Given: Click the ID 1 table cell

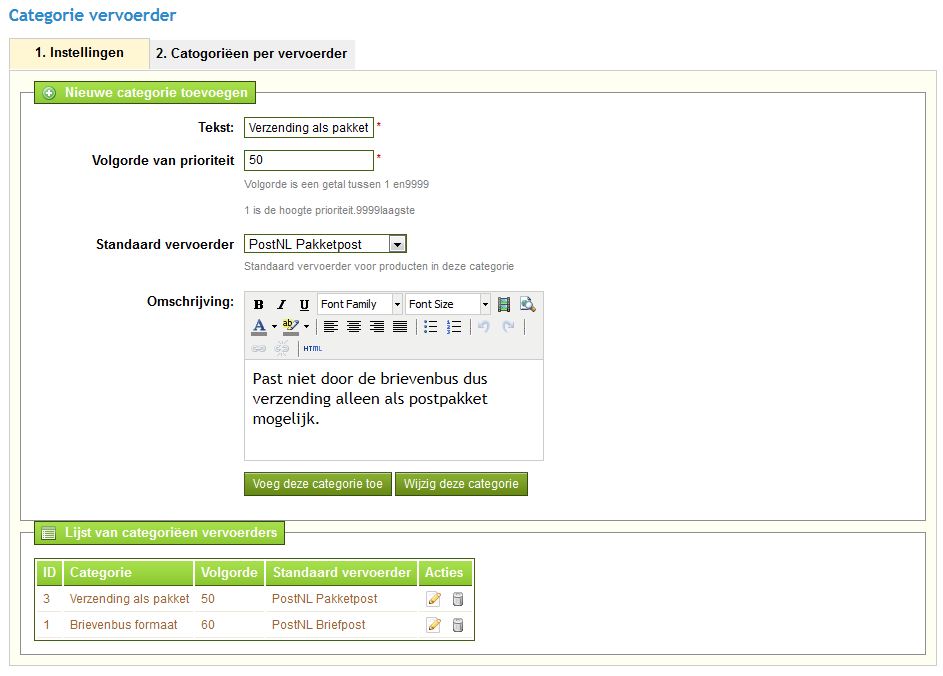Looking at the screenshot, I should coord(47,625).
